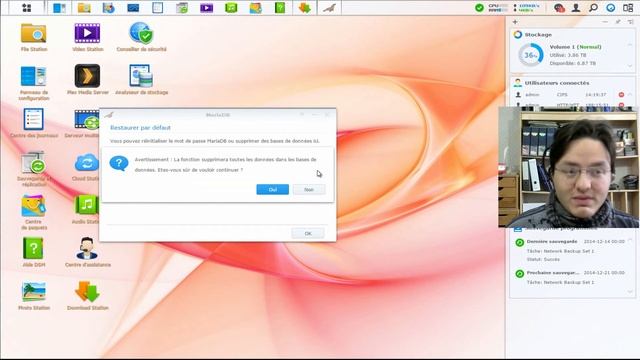Click the MariaDB window help button

[302, 115]
